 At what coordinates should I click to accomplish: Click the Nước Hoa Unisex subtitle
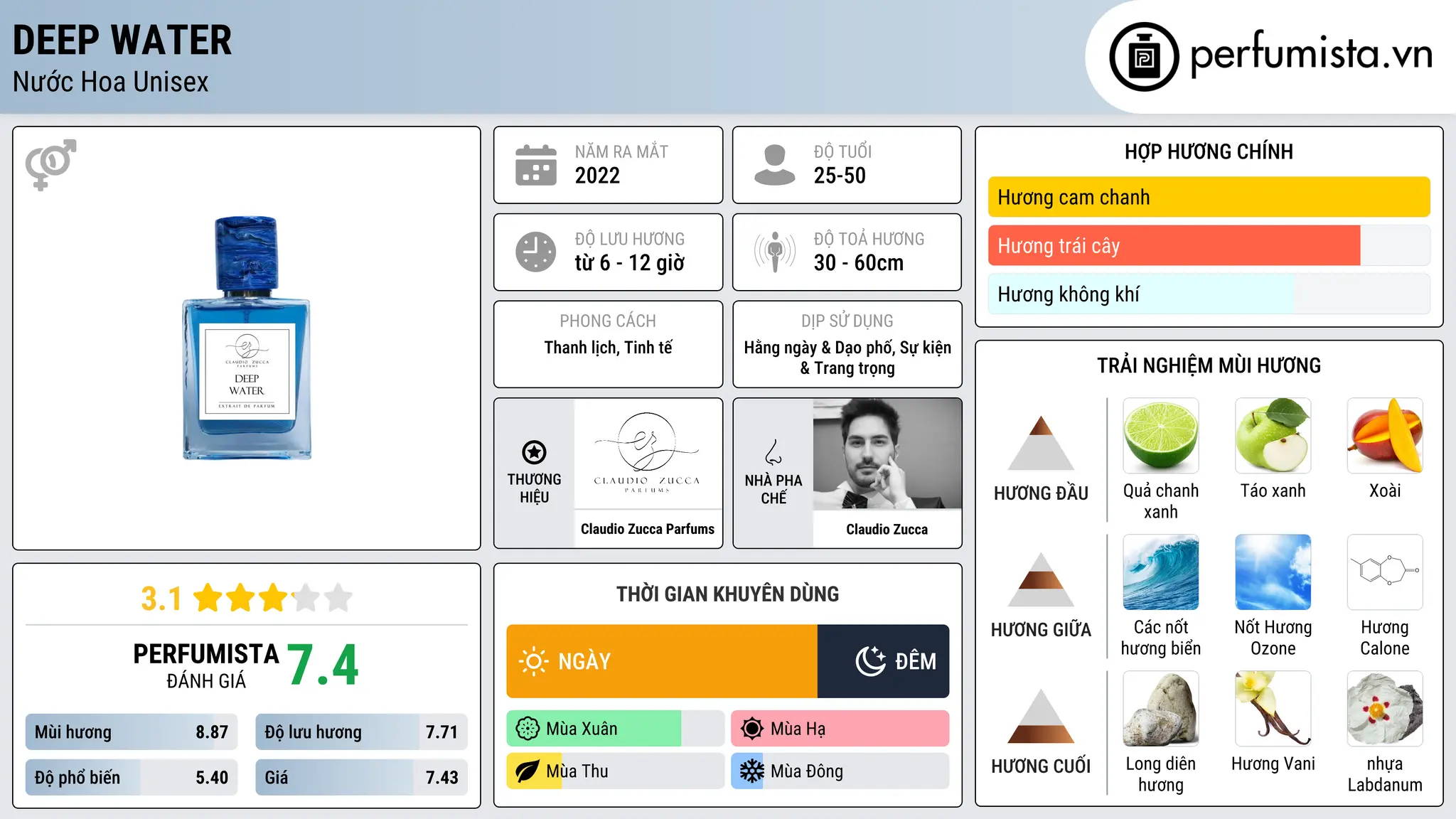(111, 82)
